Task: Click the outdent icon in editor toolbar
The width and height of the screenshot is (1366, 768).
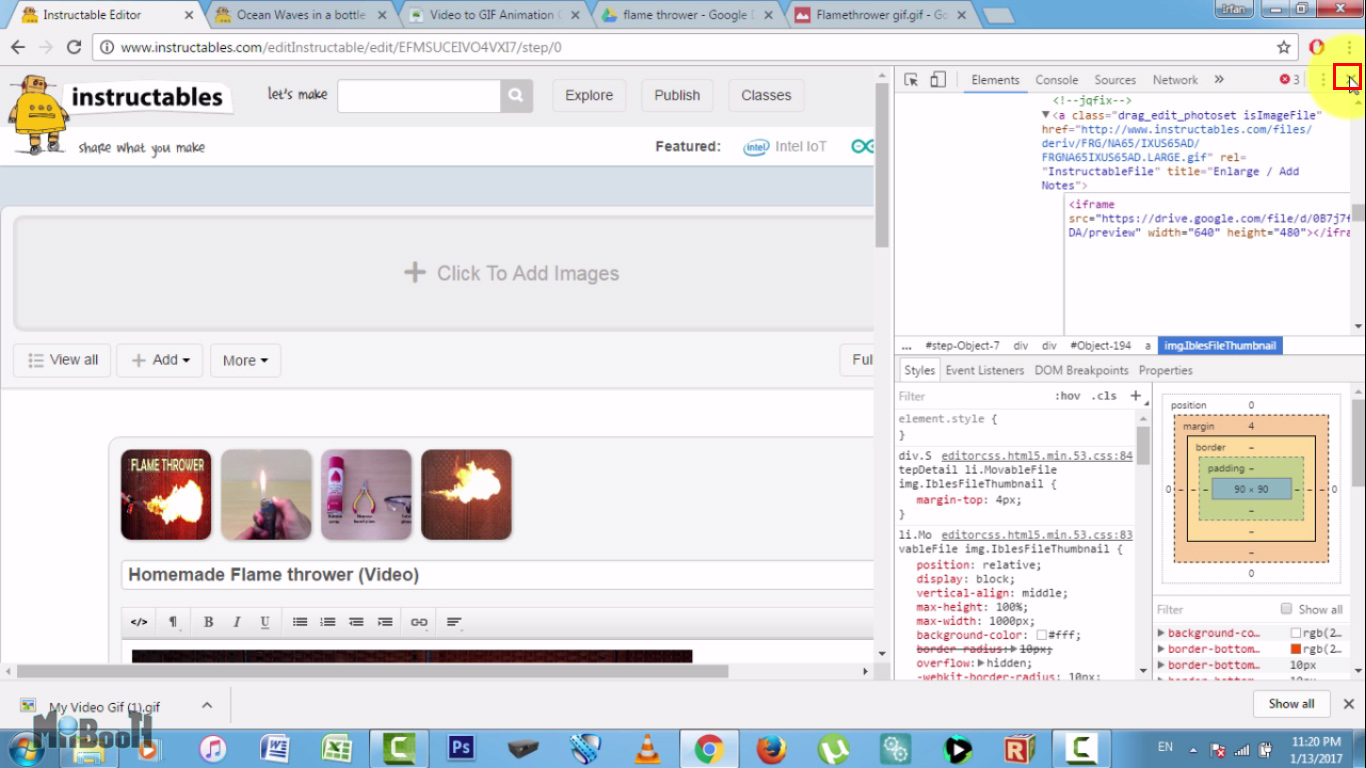Action: point(356,622)
